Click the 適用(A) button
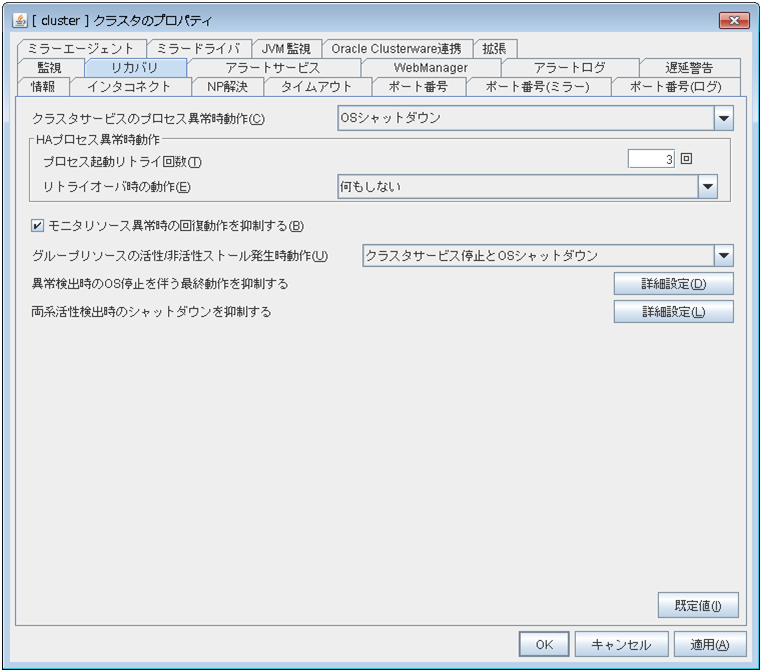Screen dimensions: 762x672 [x=710, y=645]
